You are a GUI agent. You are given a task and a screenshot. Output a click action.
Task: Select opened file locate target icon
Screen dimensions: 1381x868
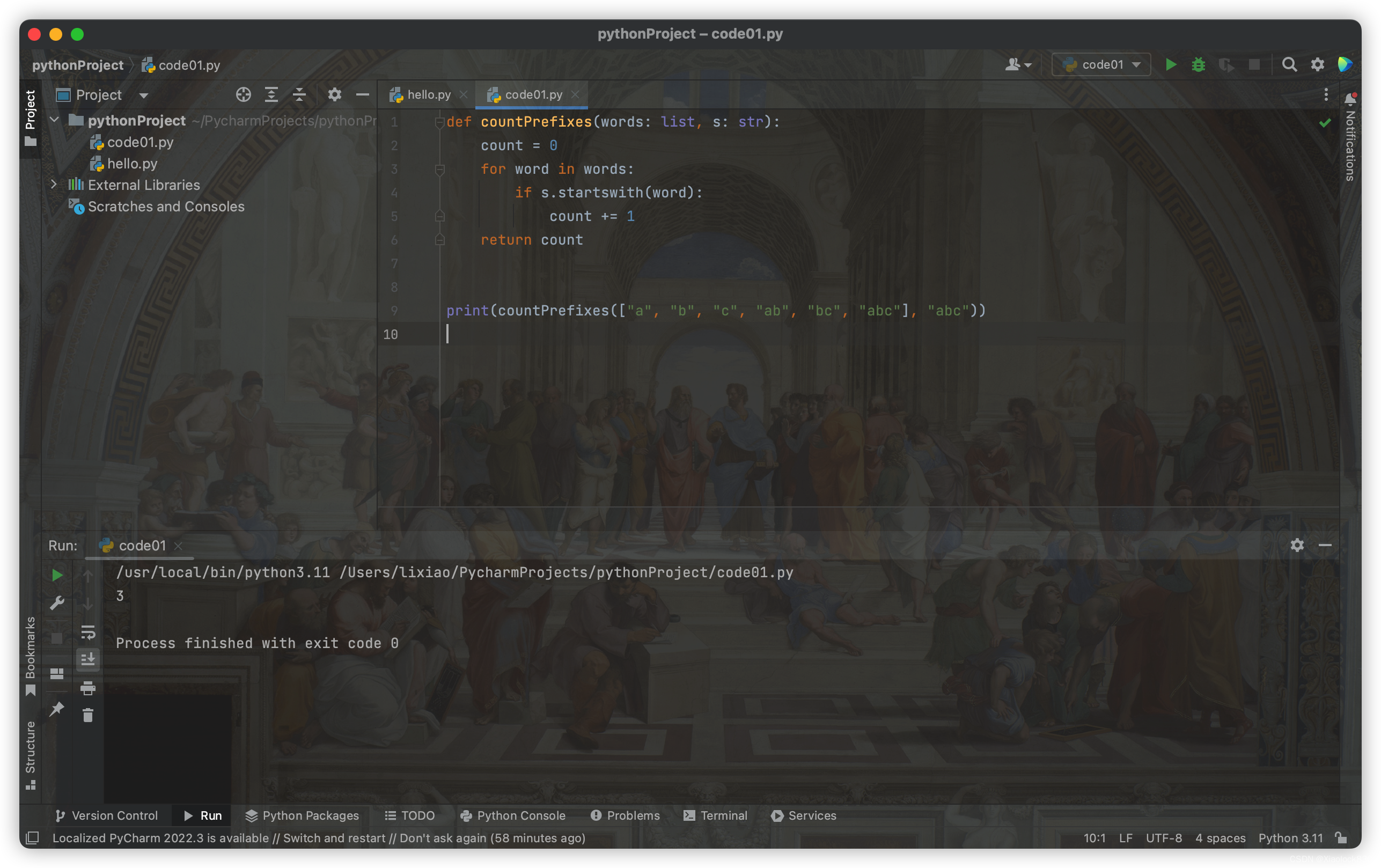(x=243, y=94)
